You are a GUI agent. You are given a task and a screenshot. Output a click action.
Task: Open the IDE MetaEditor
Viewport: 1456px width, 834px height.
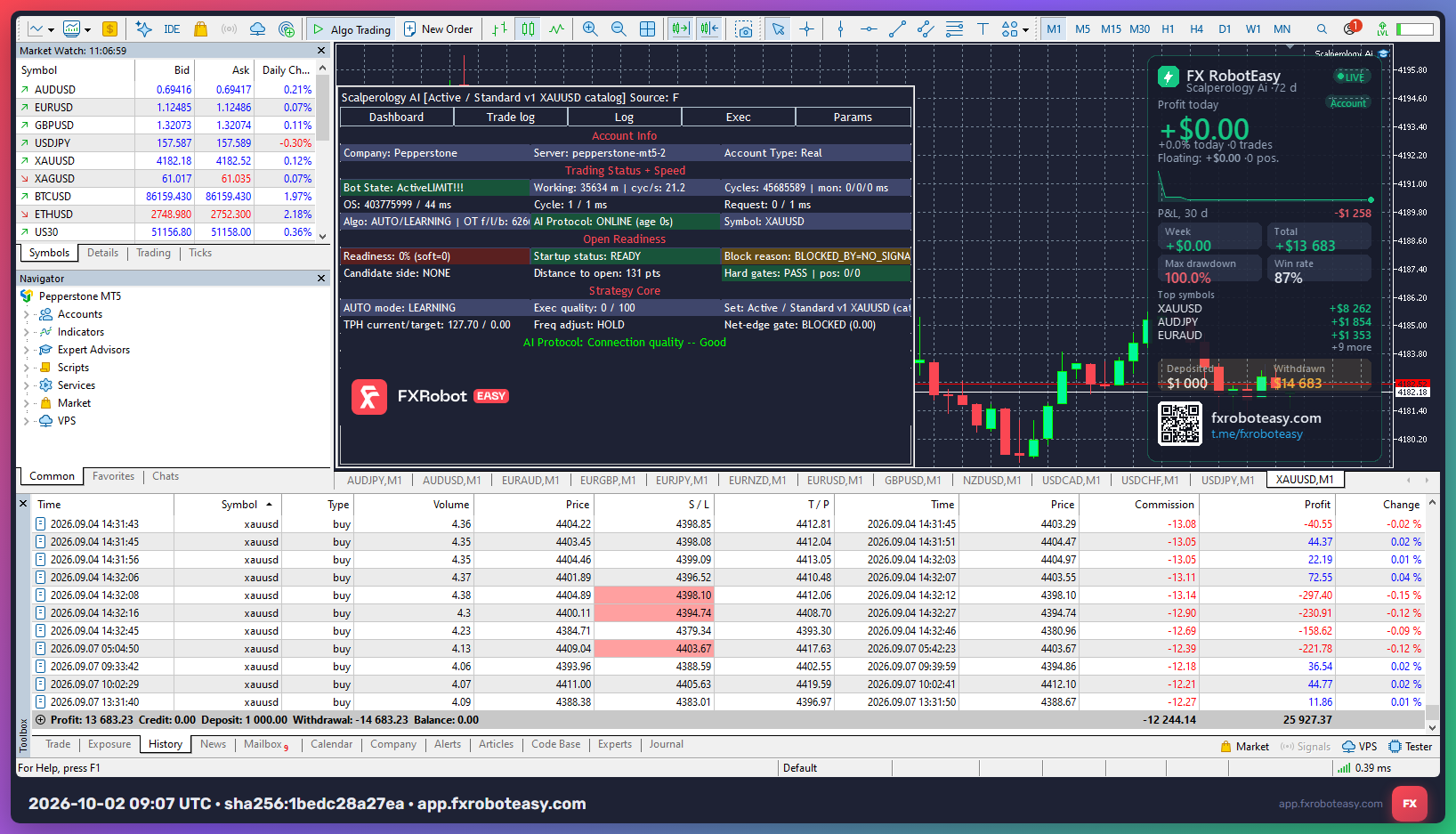(x=172, y=29)
